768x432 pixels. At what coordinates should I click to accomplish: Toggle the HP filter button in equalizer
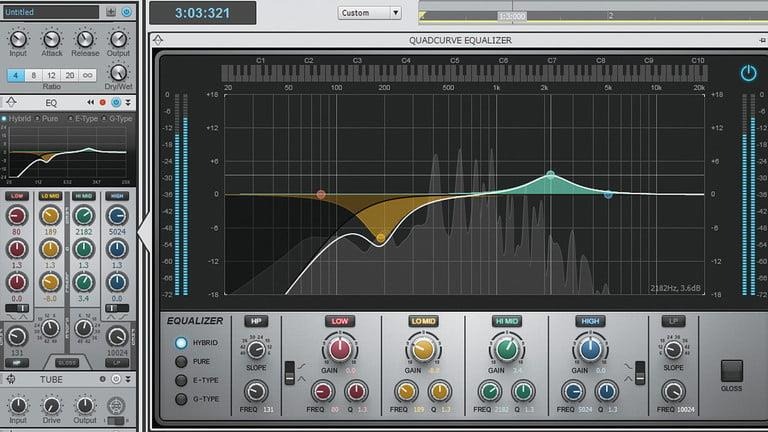point(256,321)
